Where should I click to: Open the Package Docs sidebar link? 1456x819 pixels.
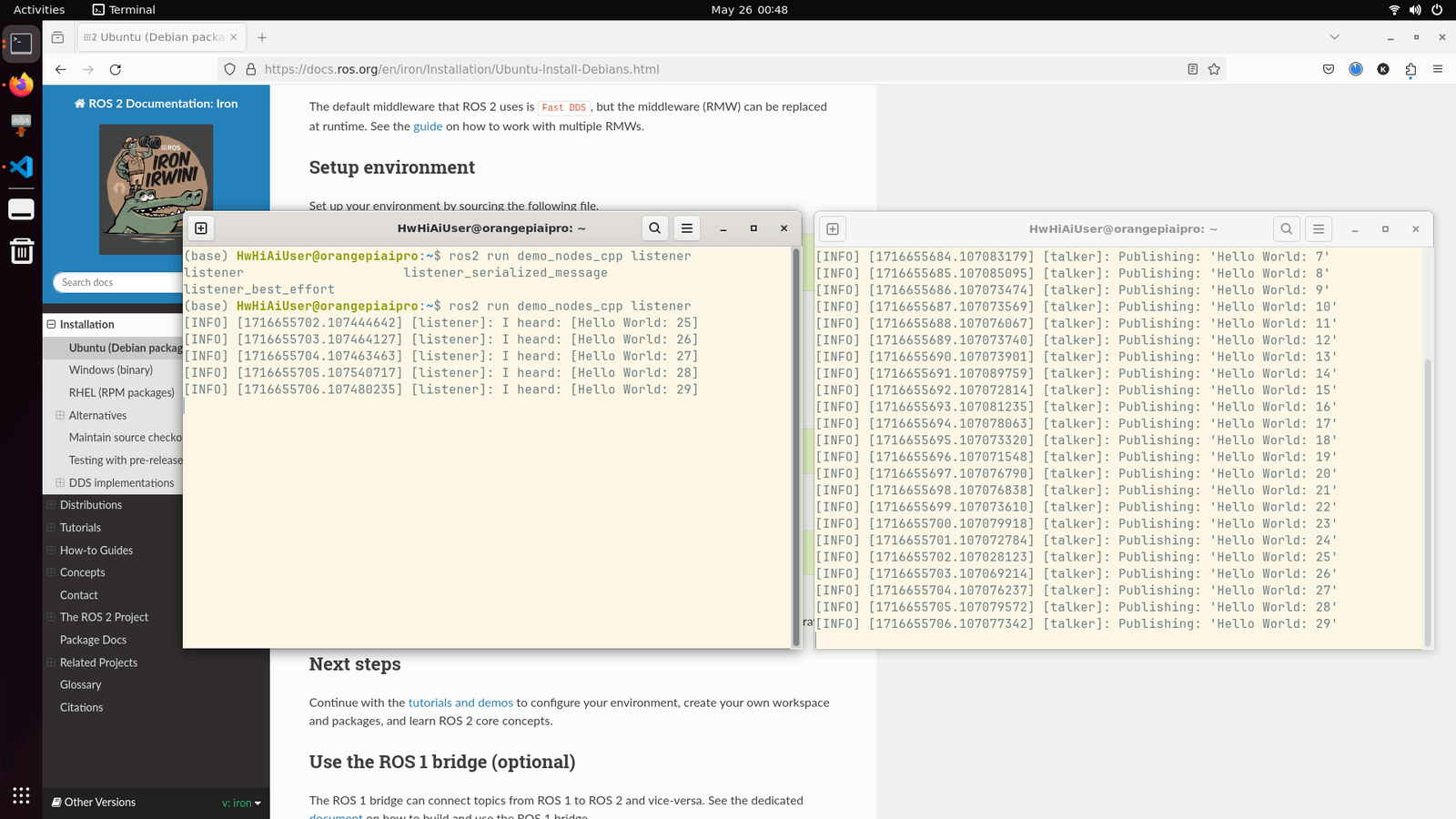point(93,640)
